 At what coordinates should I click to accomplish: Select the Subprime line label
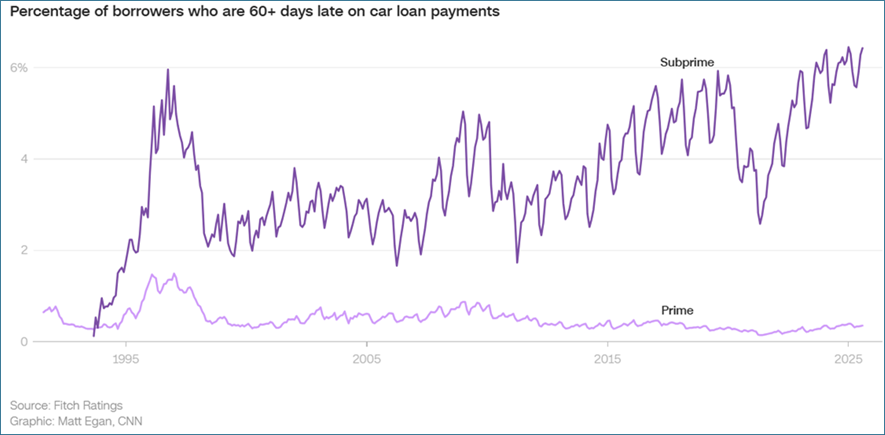point(686,63)
